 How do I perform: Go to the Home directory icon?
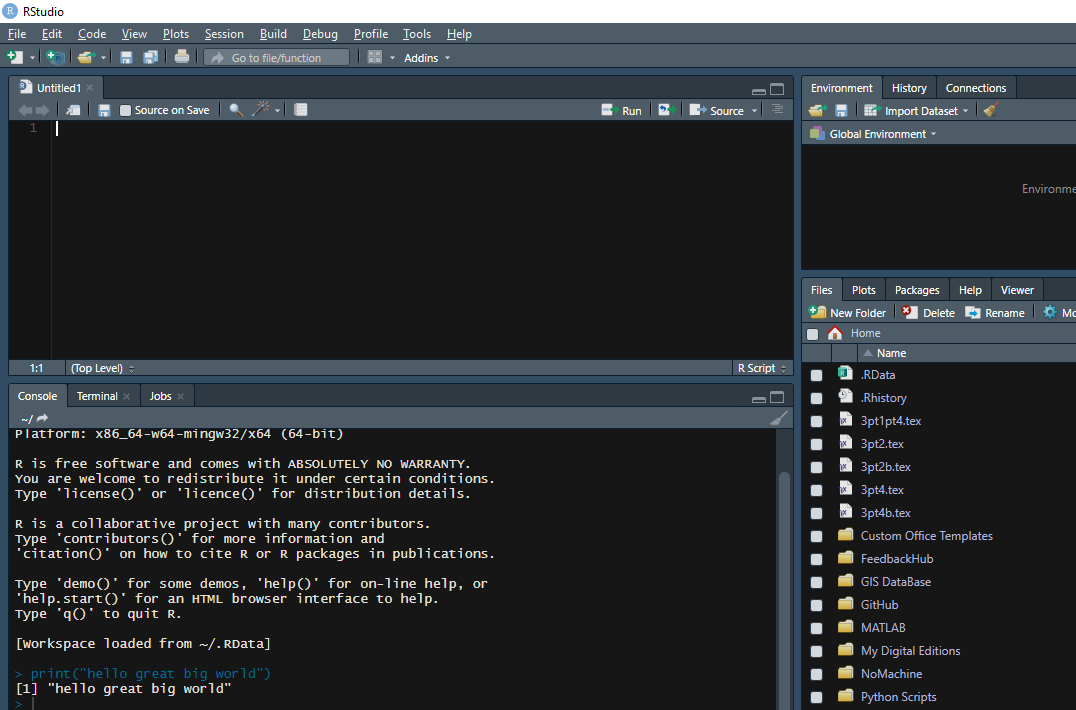pyautogui.click(x=834, y=333)
